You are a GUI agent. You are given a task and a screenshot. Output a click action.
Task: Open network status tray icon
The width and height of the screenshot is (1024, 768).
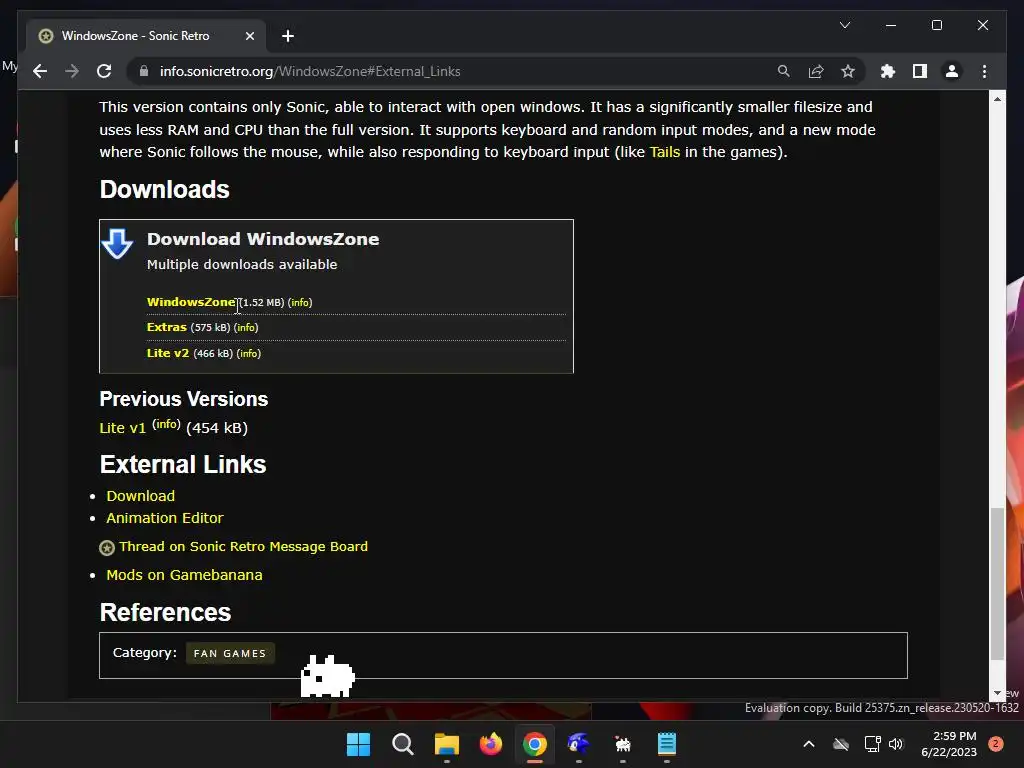(x=872, y=744)
